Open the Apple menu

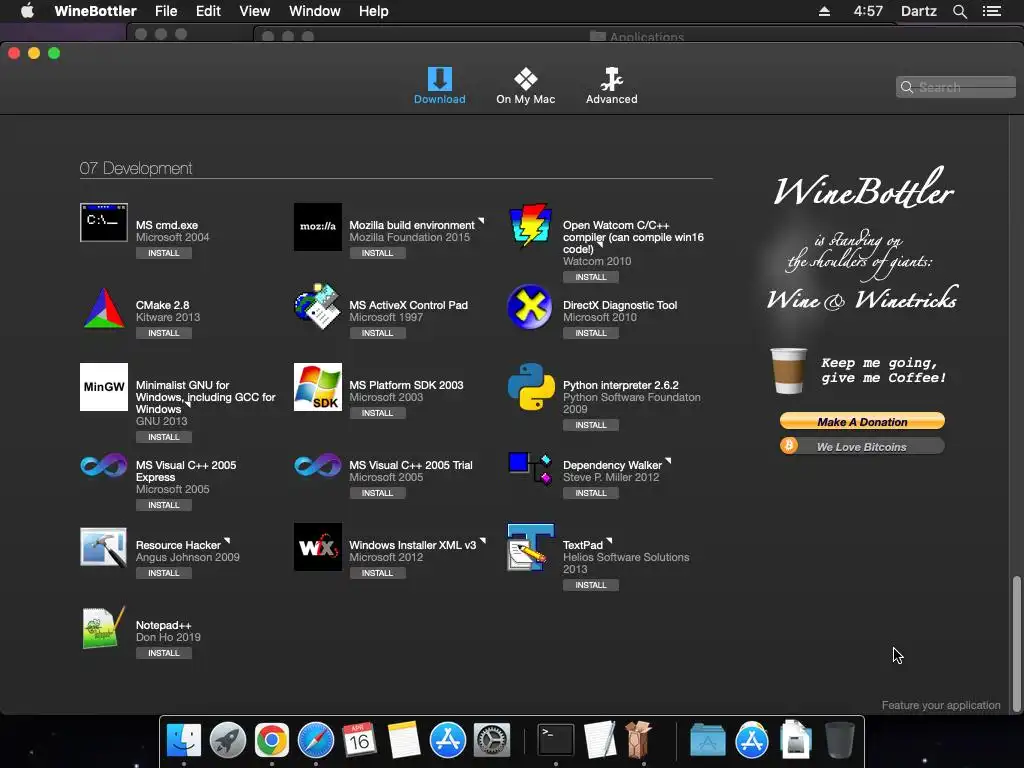pos(27,11)
